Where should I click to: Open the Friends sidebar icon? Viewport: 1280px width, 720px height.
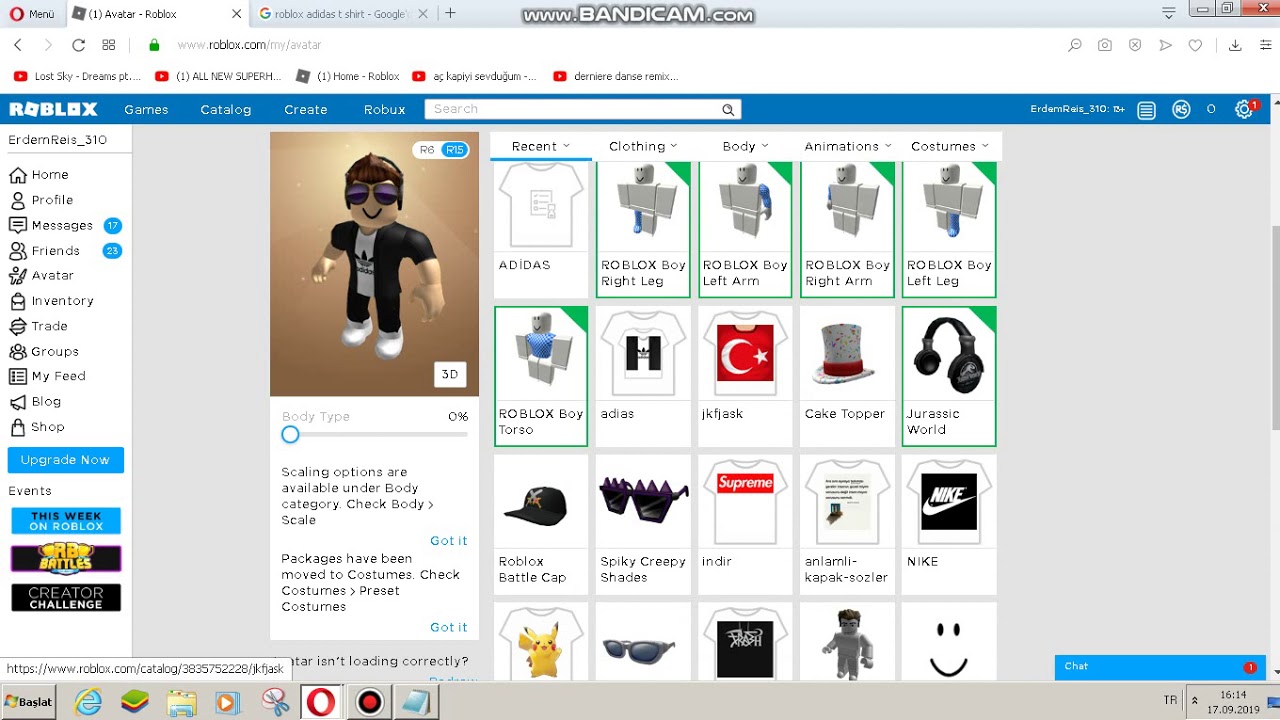click(17, 251)
